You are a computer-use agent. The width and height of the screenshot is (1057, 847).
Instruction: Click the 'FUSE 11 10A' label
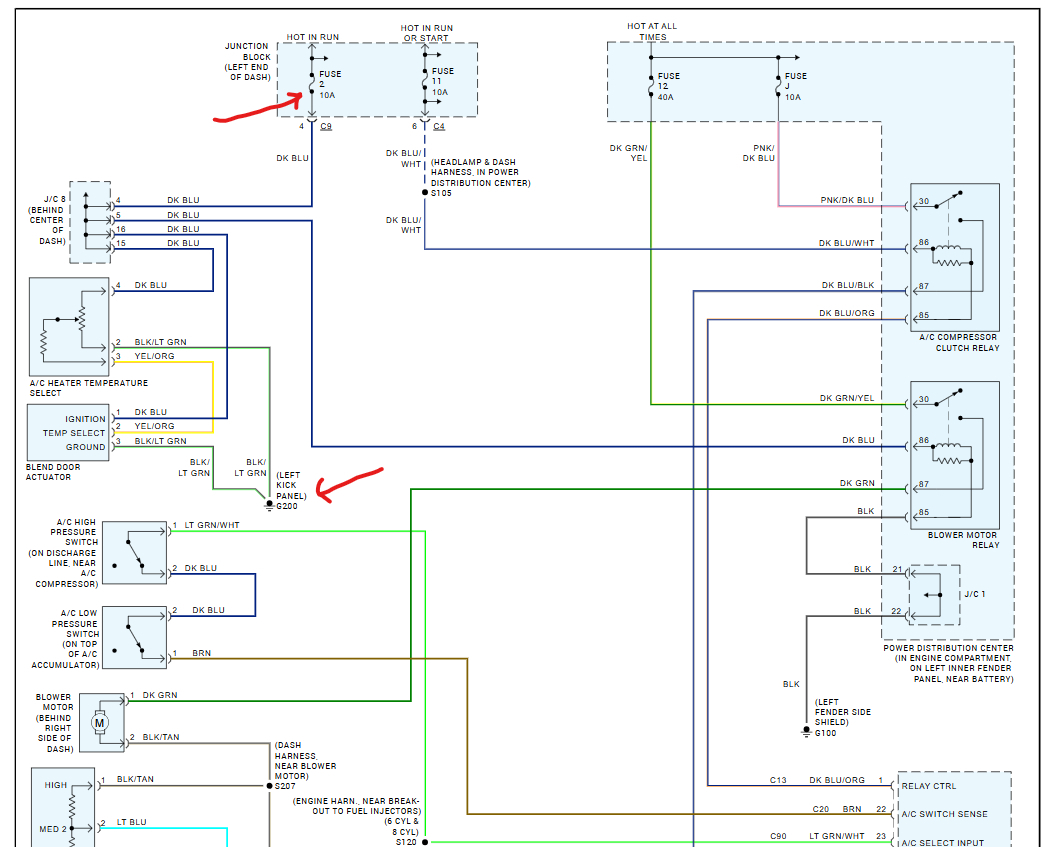442,81
